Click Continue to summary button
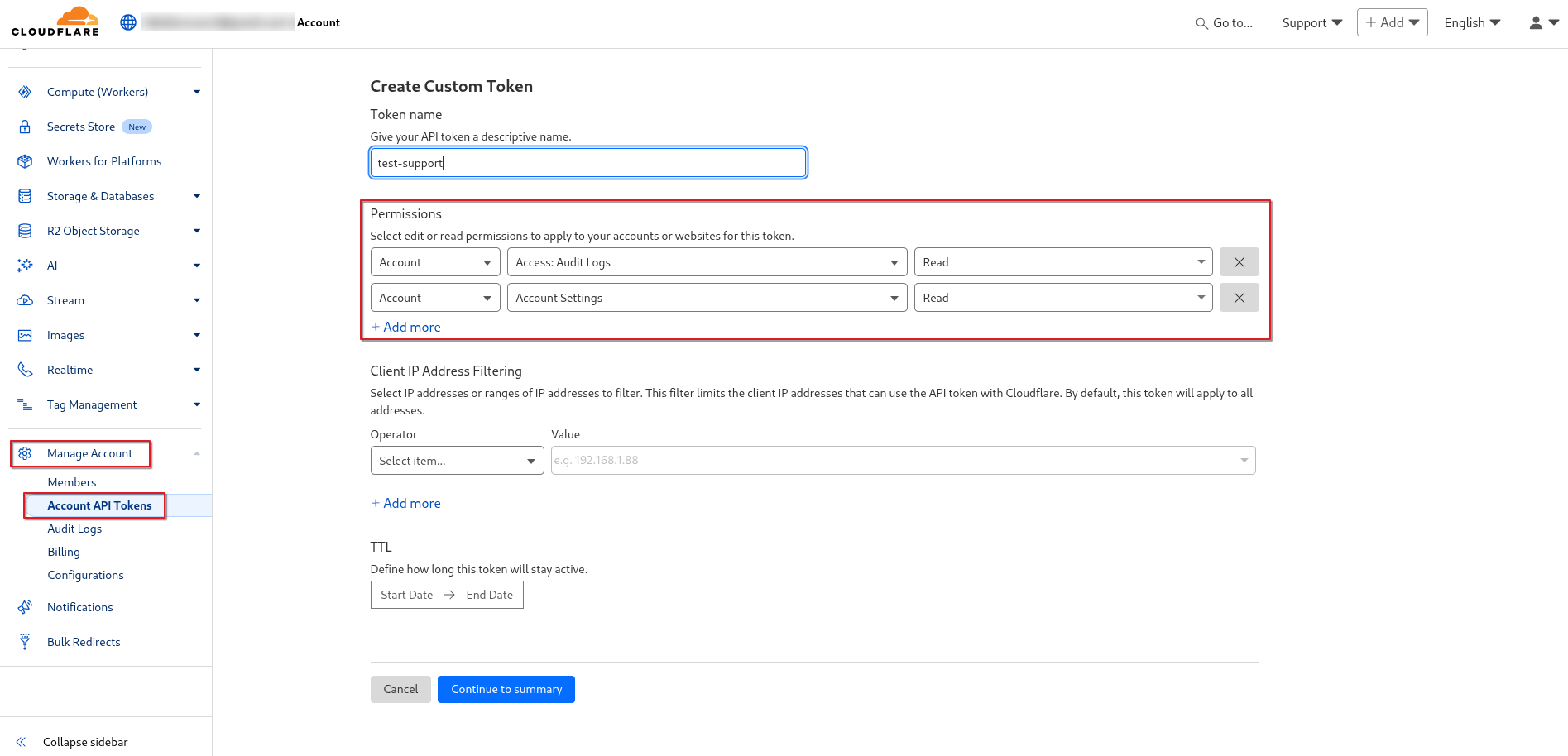This screenshot has height=756, width=1568. pyautogui.click(x=506, y=689)
